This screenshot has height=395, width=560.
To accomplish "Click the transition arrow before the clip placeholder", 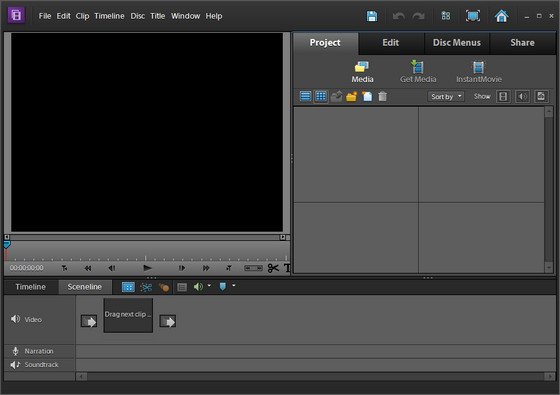I will pyautogui.click(x=89, y=321).
